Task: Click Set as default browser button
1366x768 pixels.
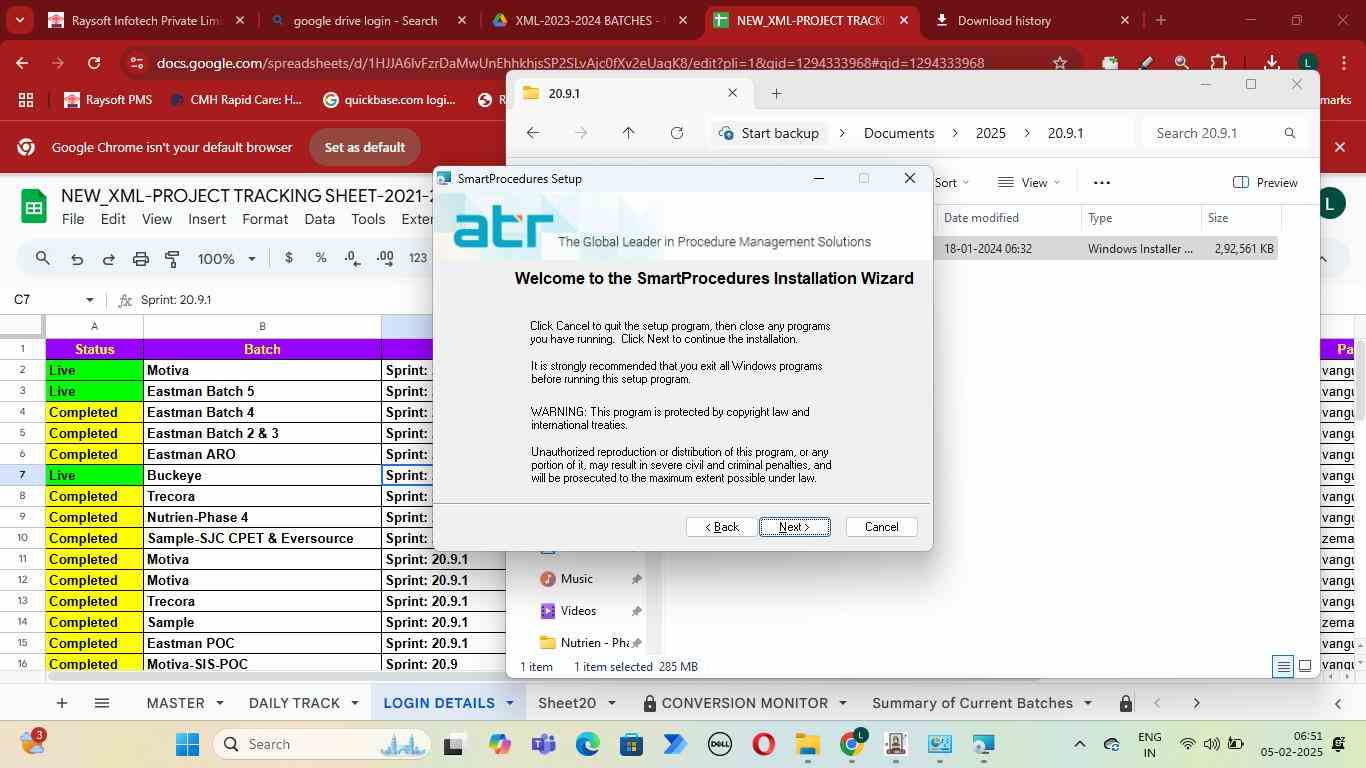Action: (365, 147)
